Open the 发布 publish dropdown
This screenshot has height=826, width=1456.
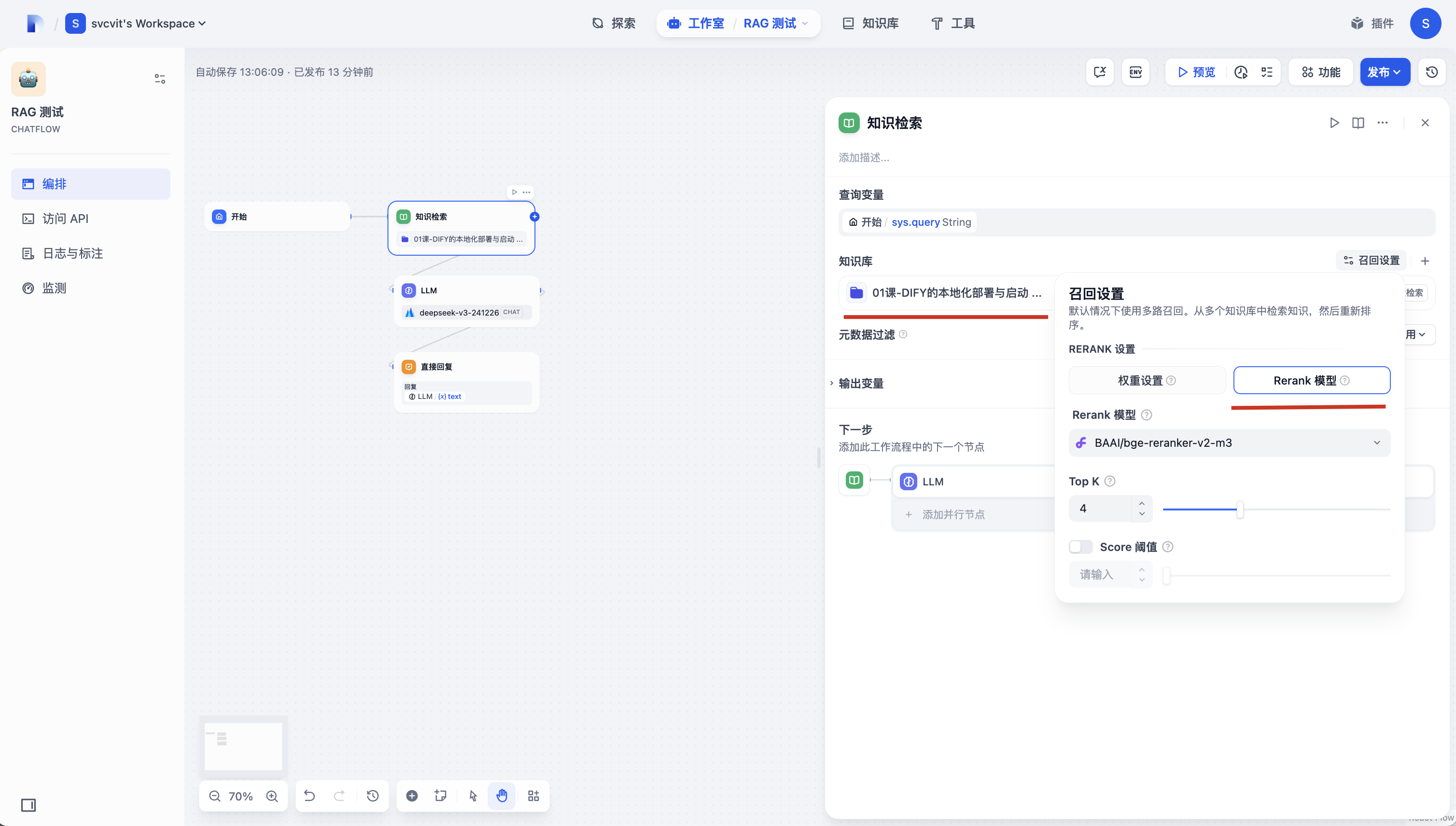[x=1385, y=72]
